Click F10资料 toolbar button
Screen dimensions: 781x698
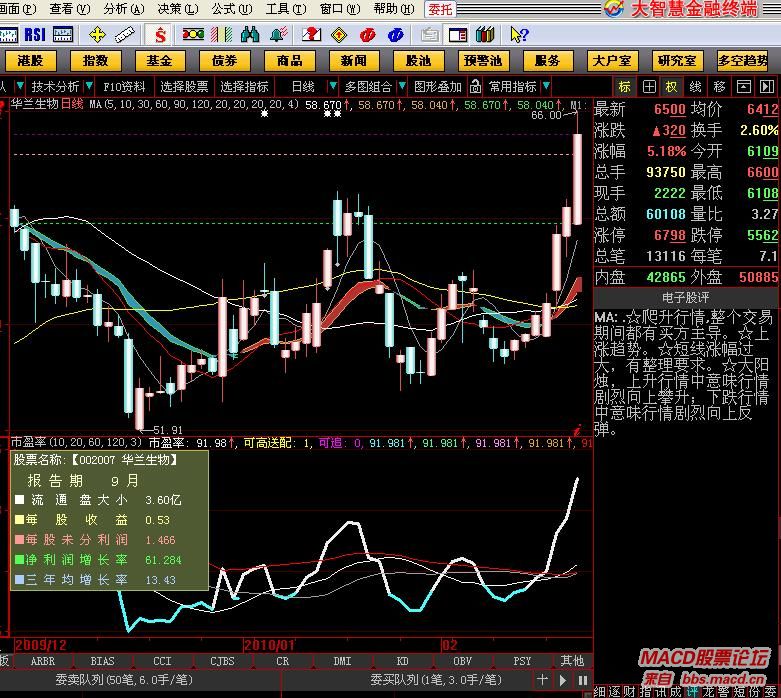(125, 87)
